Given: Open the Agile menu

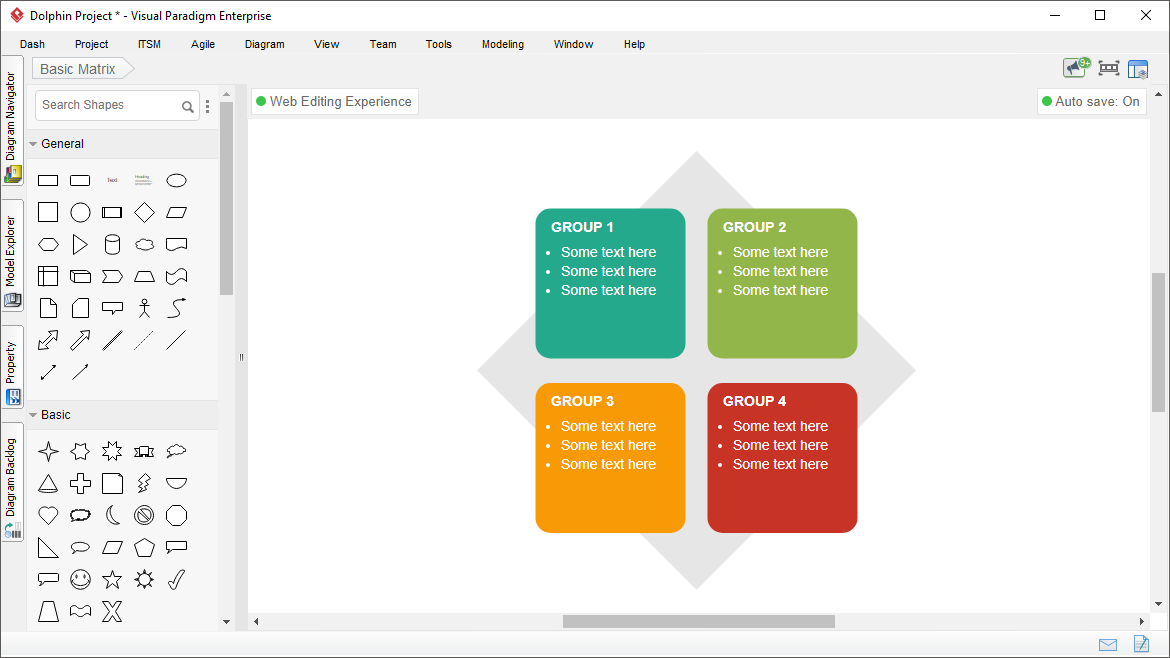Looking at the screenshot, I should [x=203, y=44].
